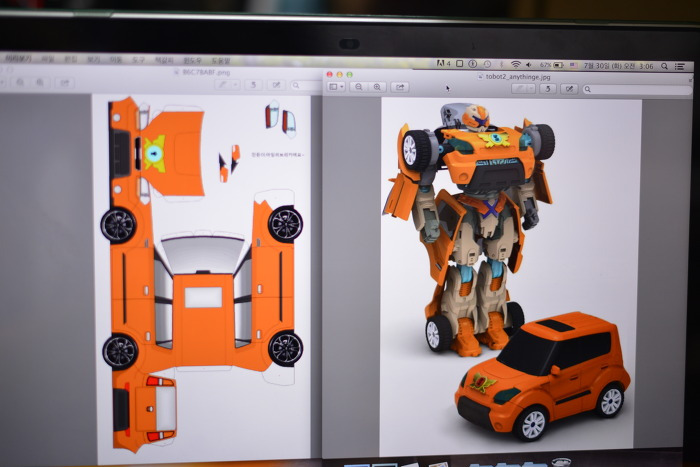This screenshot has height=467, width=700.
Task: Minimize the tobot2_anythinge.jpg window
Action: click(340, 75)
